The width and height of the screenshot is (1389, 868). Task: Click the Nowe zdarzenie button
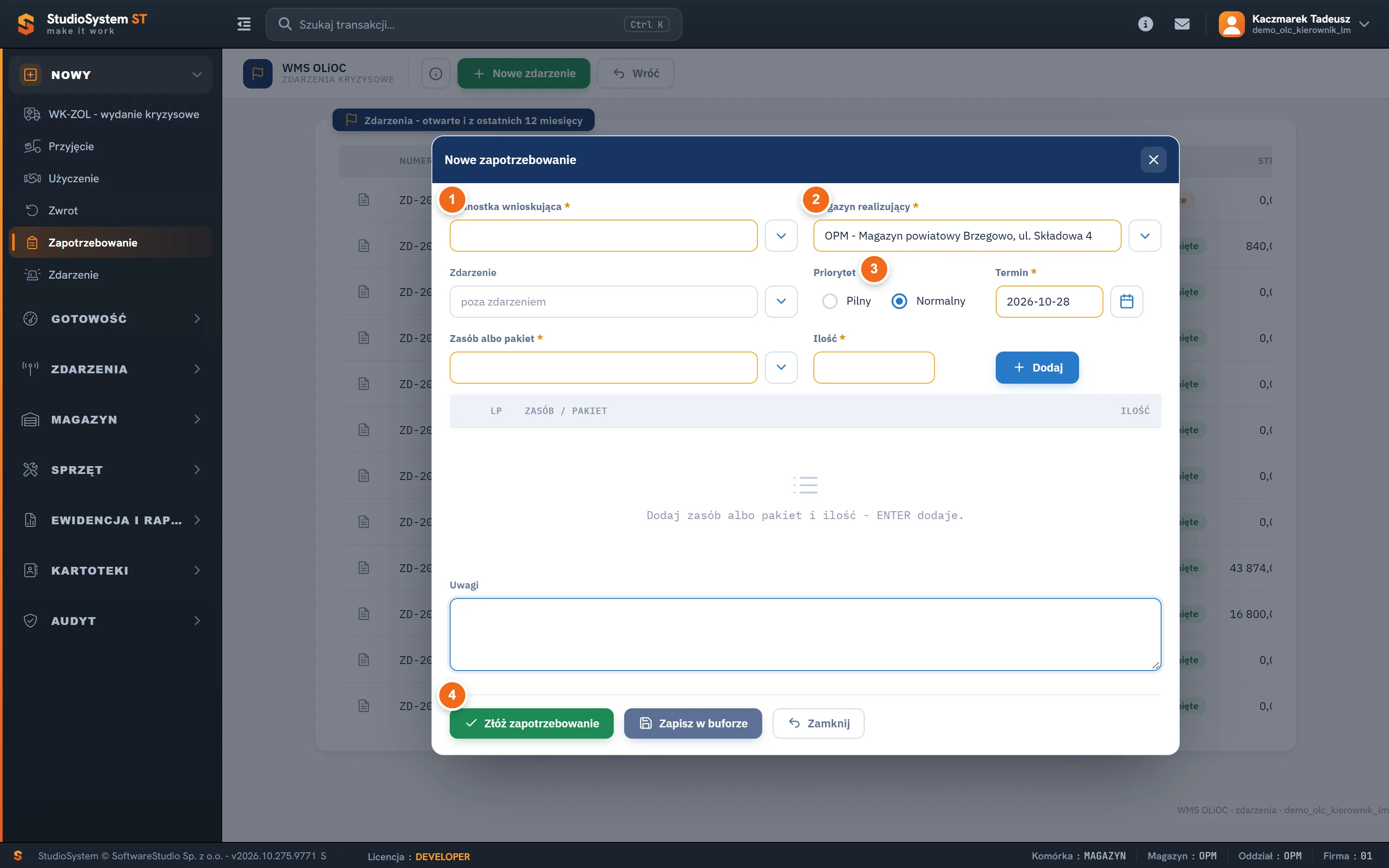click(523, 73)
